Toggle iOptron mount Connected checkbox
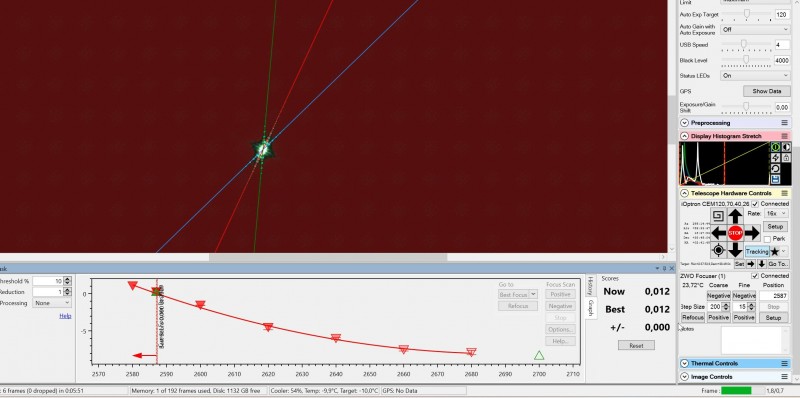This screenshot has height=398, width=800. (755, 204)
